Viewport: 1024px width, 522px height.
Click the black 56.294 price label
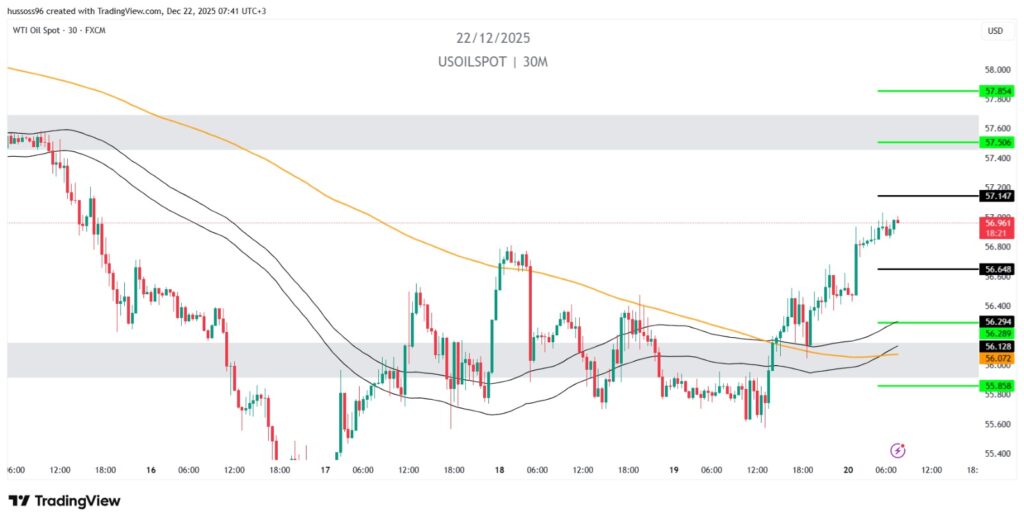998,322
